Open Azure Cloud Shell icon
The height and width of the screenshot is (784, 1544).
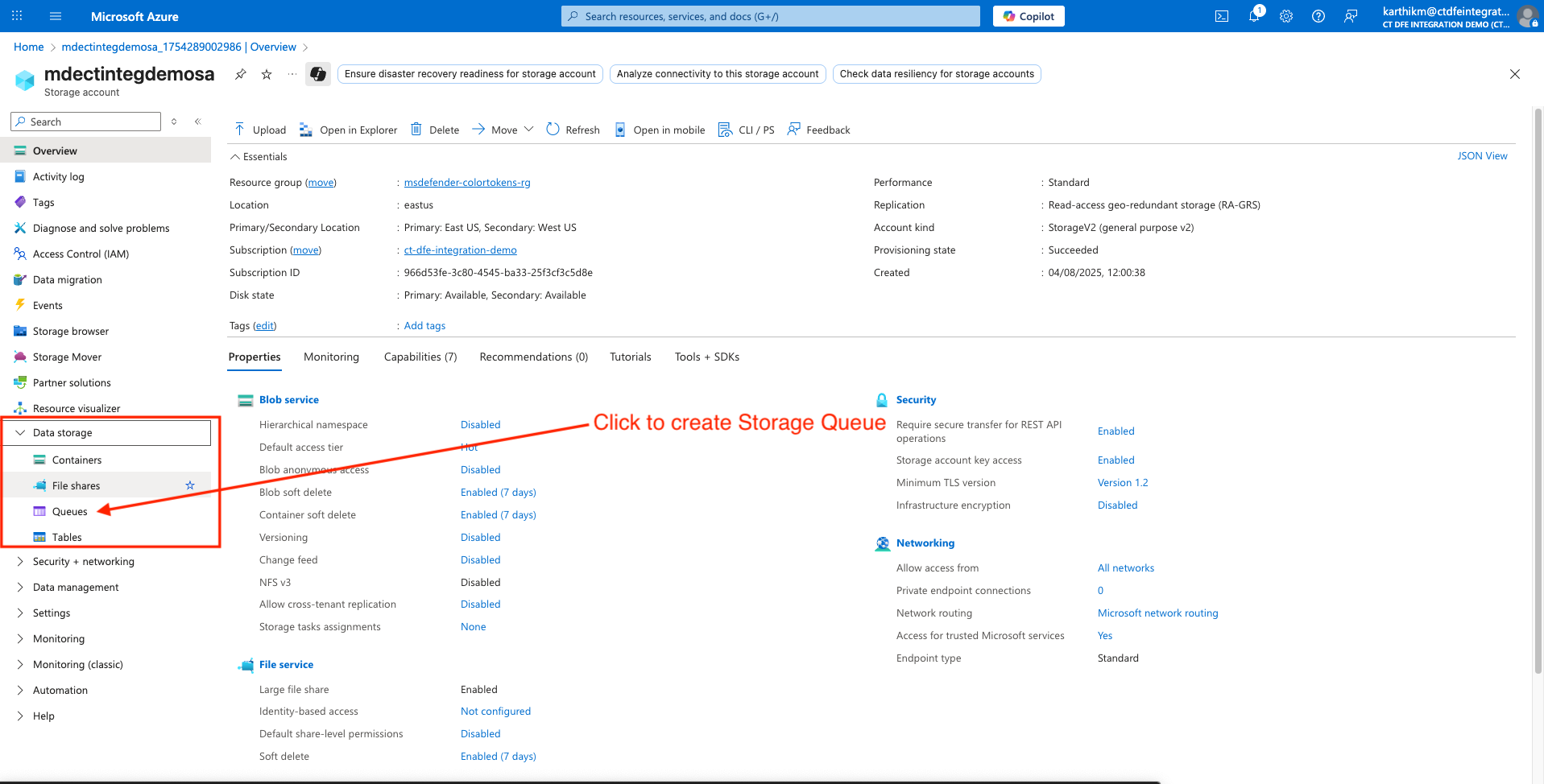[1222, 16]
